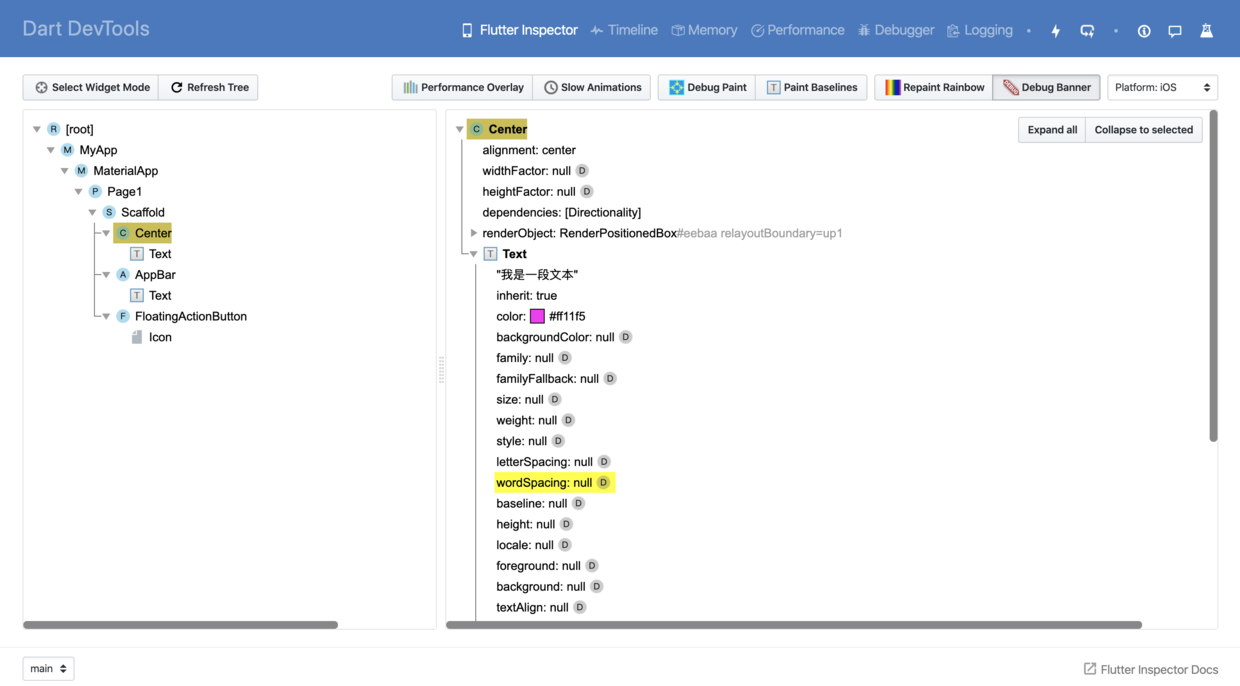Viewport: 1240px width, 686px height.
Task: Click the hot restart icon
Action: [1087, 31]
